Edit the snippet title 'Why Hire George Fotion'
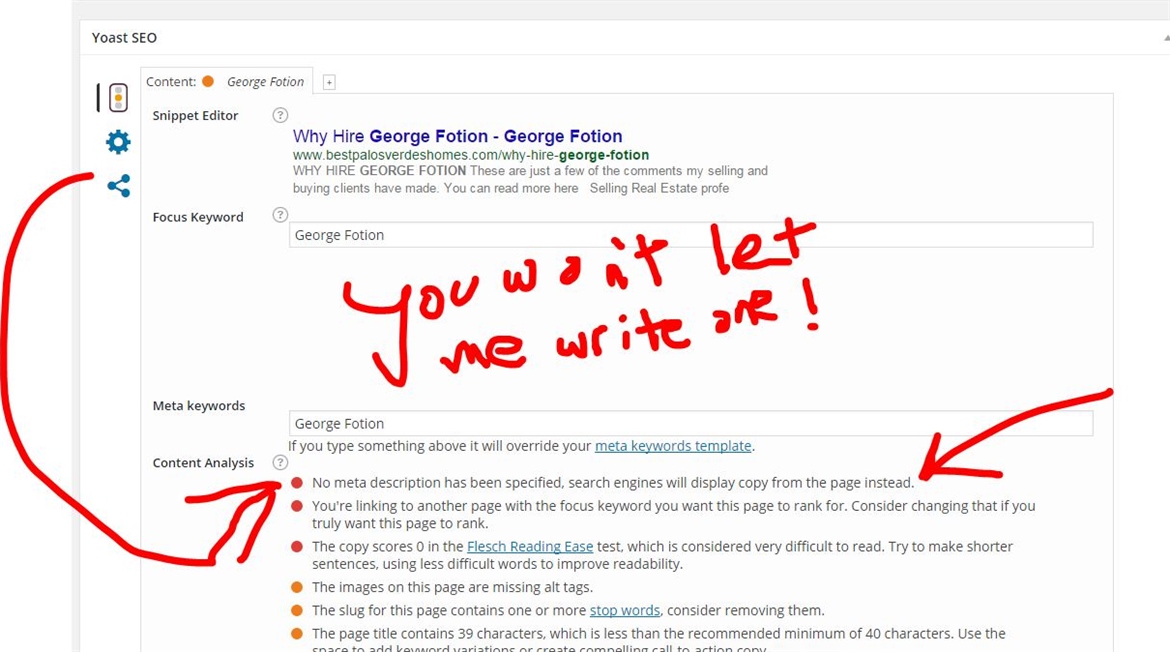The image size is (1170, 652). tap(457, 136)
